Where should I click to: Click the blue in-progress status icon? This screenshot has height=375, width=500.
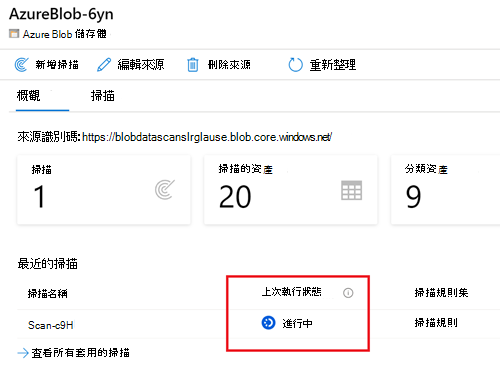268,323
